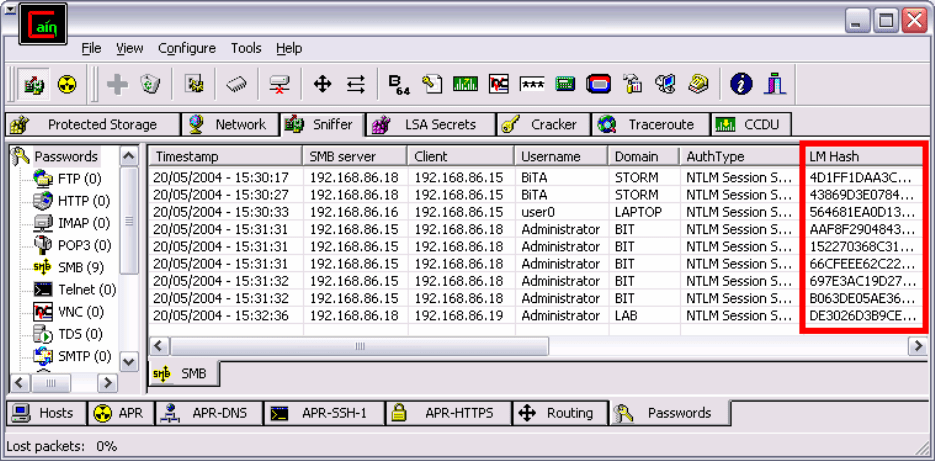This screenshot has width=935, height=461.
Task: Click the tree panel scroll-down arrow
Action: click(x=129, y=361)
